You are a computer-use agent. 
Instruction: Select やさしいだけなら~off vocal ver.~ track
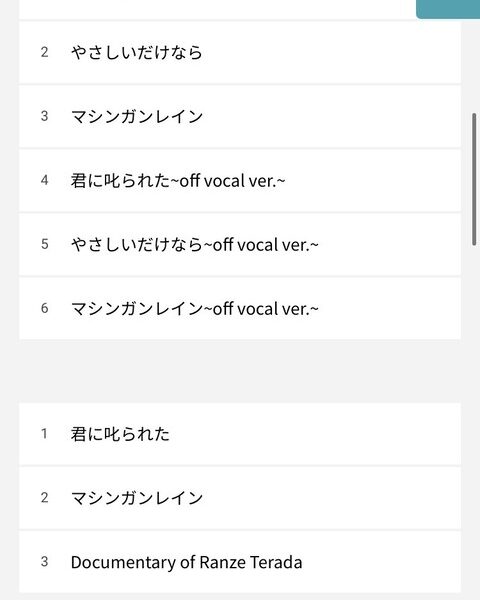click(240, 245)
